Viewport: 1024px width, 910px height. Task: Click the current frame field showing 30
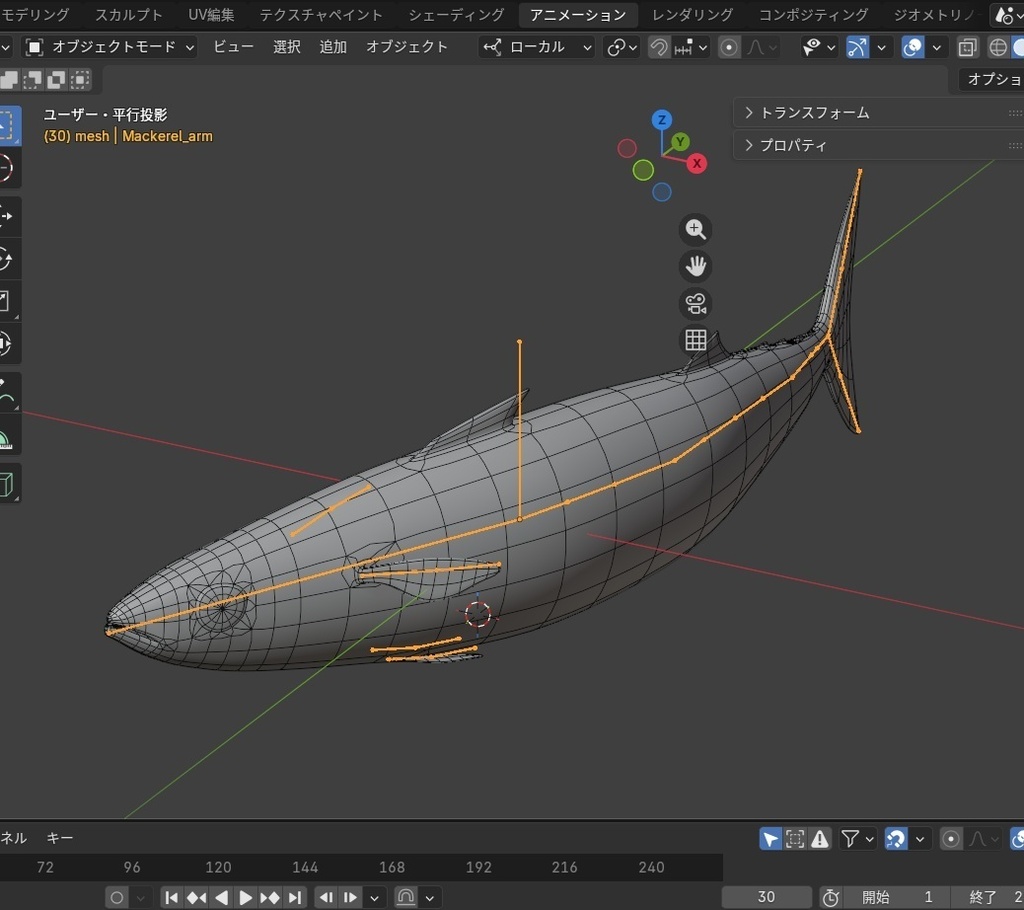767,897
